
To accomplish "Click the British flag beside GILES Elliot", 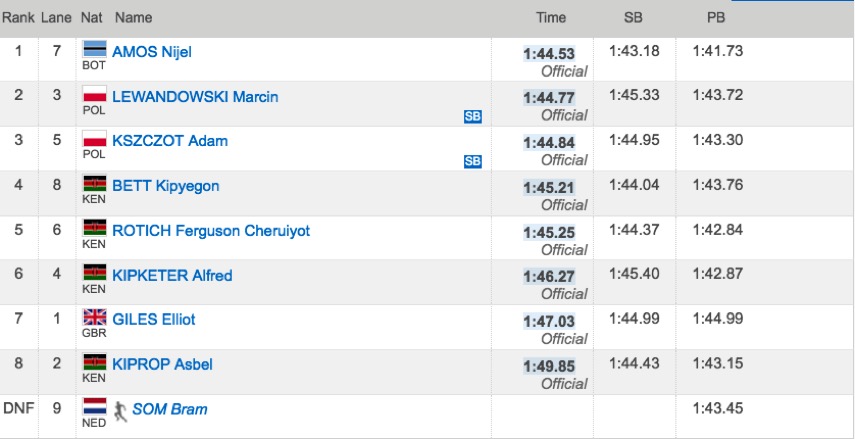I will point(94,317).
